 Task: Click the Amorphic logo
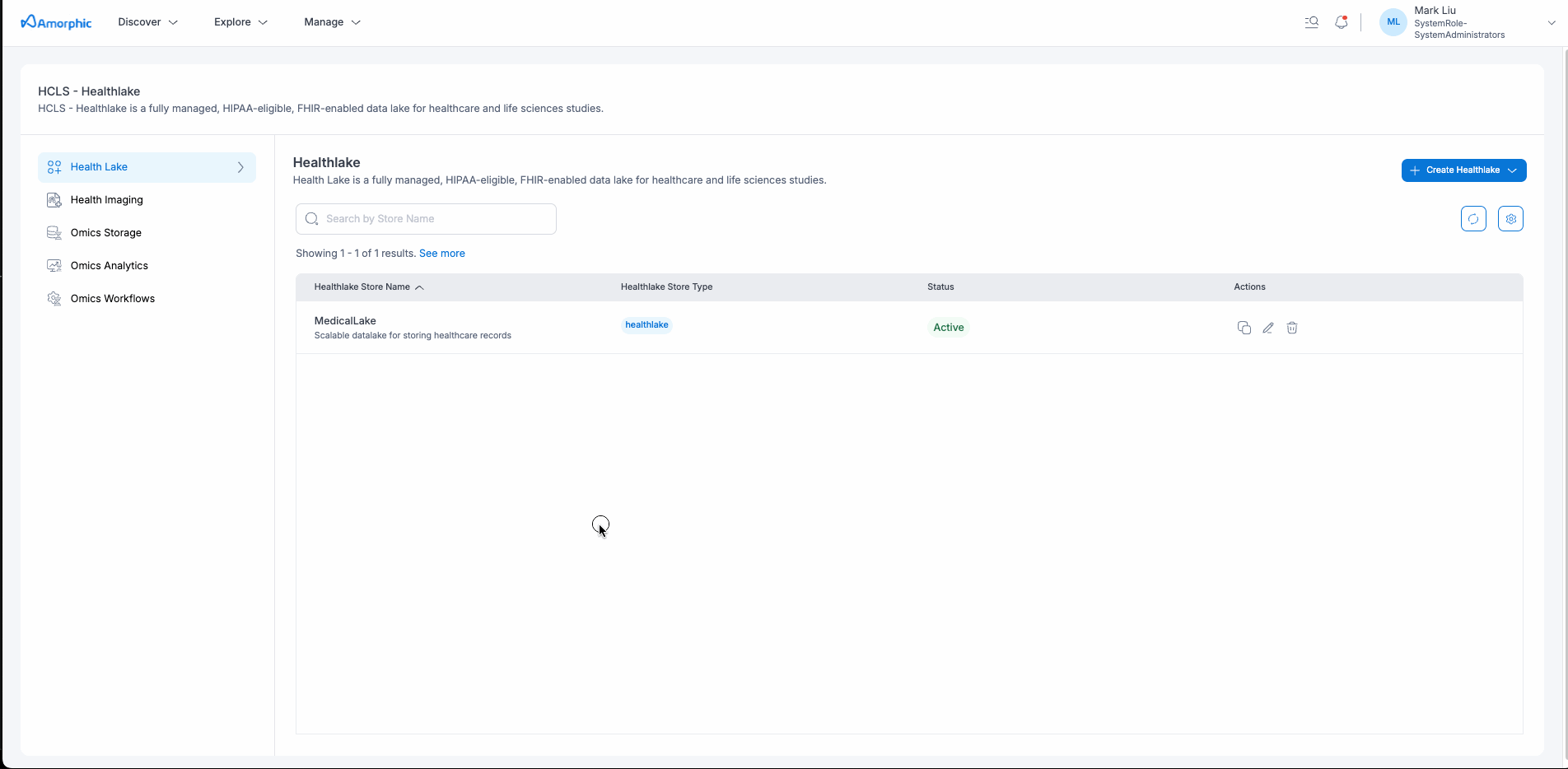click(x=56, y=22)
